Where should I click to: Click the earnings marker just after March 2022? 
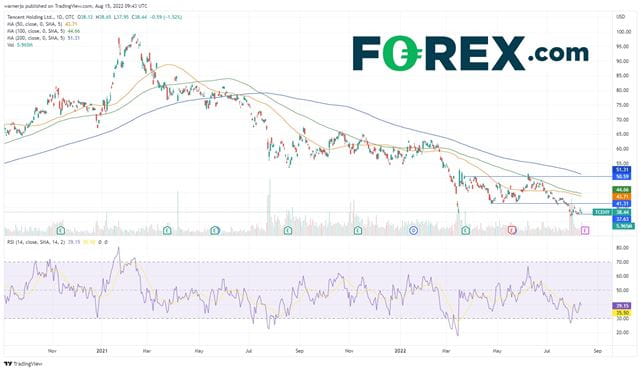pyautogui.click(x=465, y=231)
